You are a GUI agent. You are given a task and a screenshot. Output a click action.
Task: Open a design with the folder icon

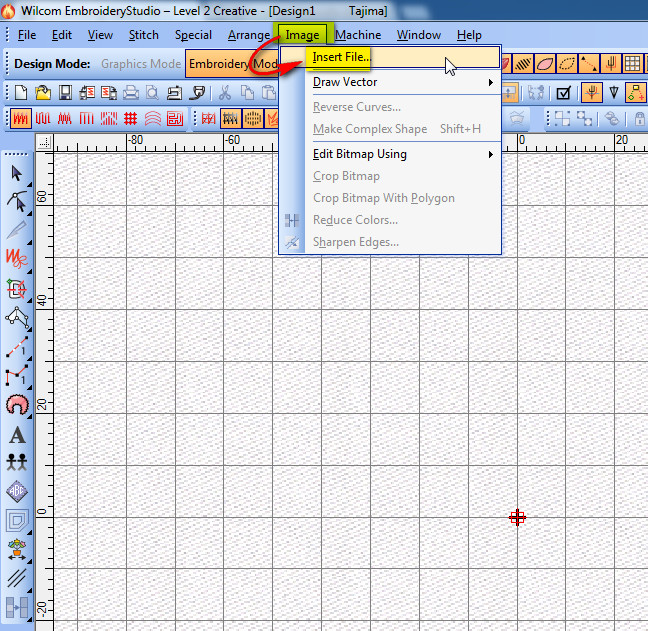click(43, 93)
